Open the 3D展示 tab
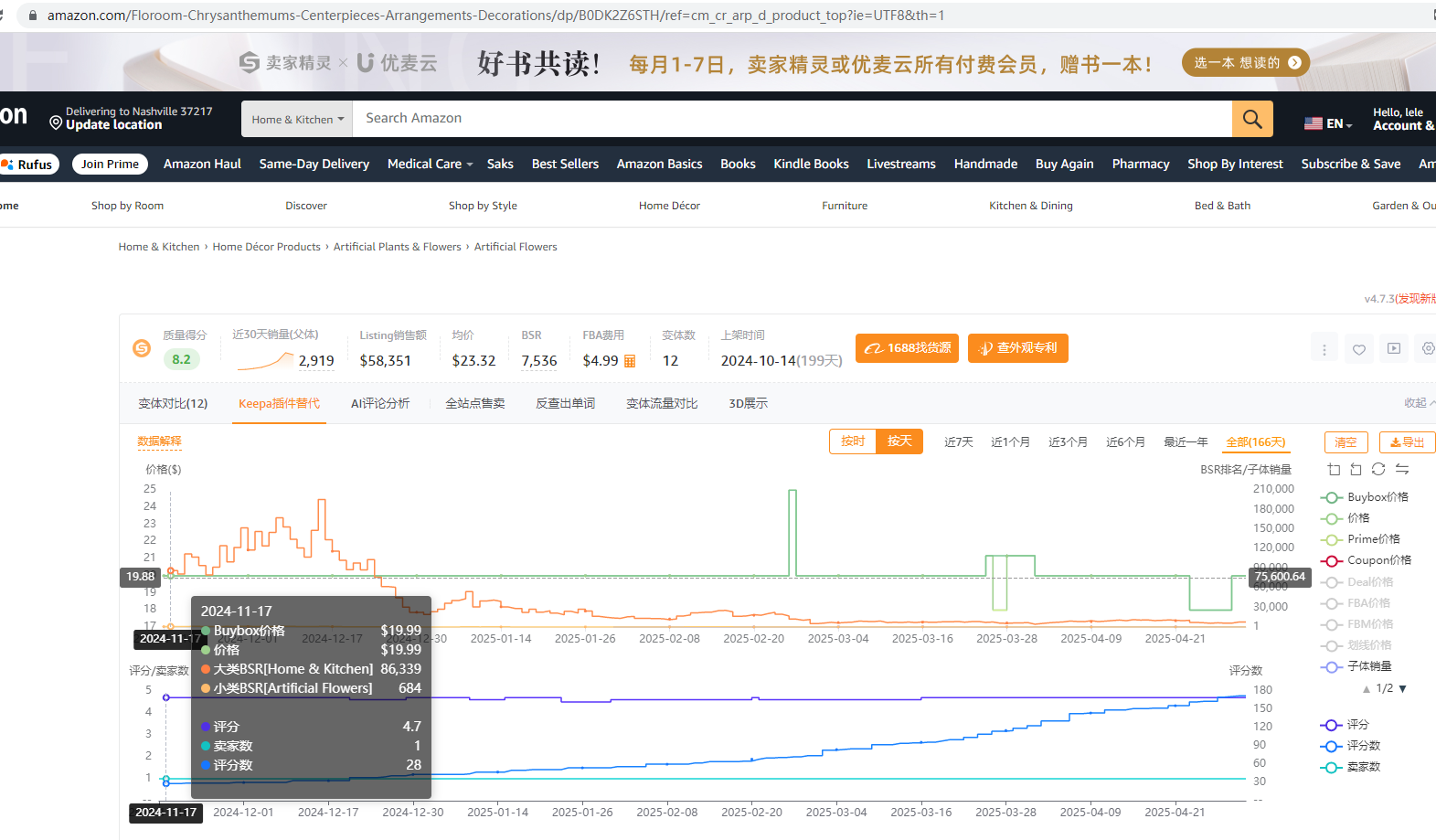 (x=748, y=404)
